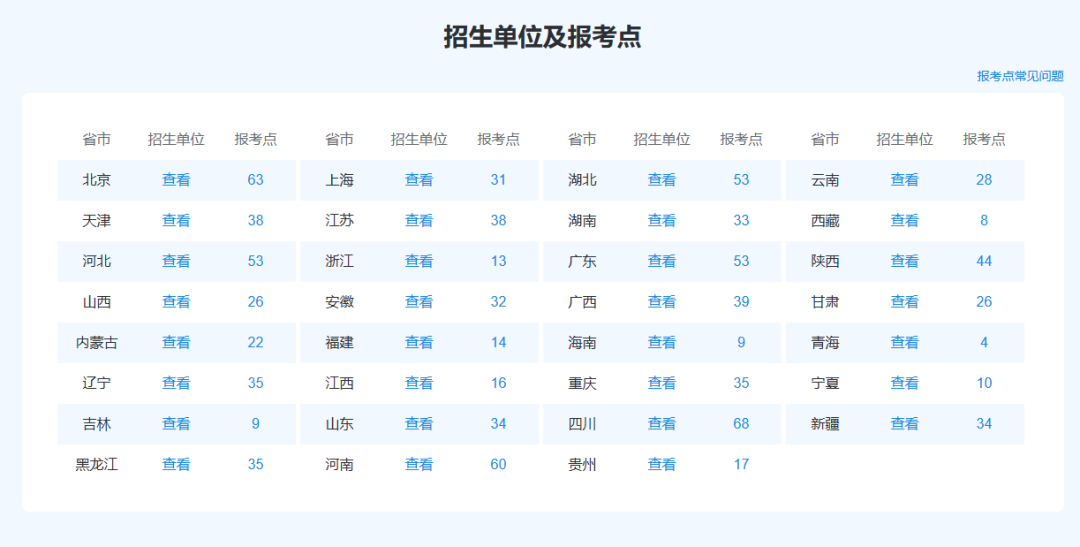Open 河南's 60 exam sites link
The height and width of the screenshot is (547, 1080).
point(498,464)
